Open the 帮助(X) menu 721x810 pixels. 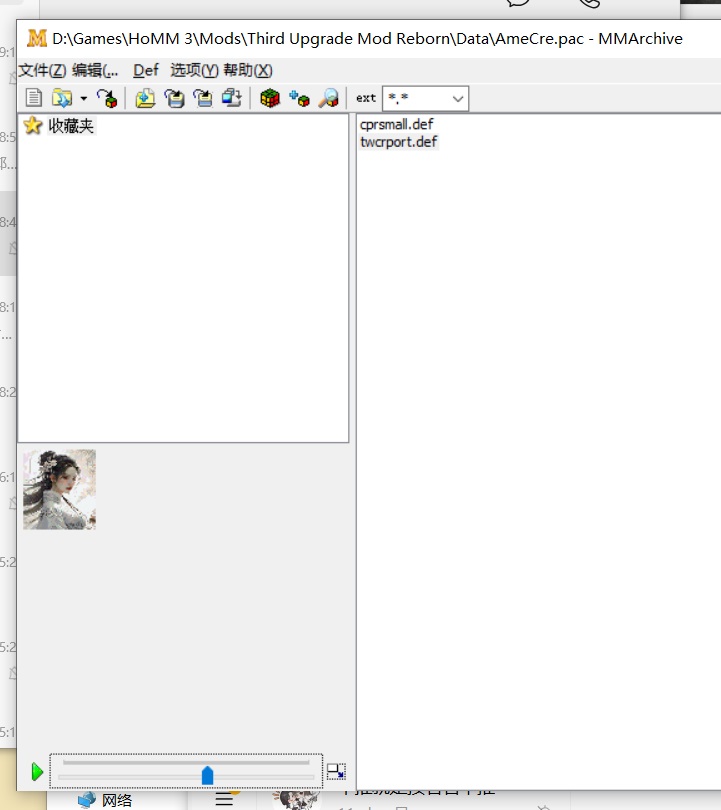[247, 70]
